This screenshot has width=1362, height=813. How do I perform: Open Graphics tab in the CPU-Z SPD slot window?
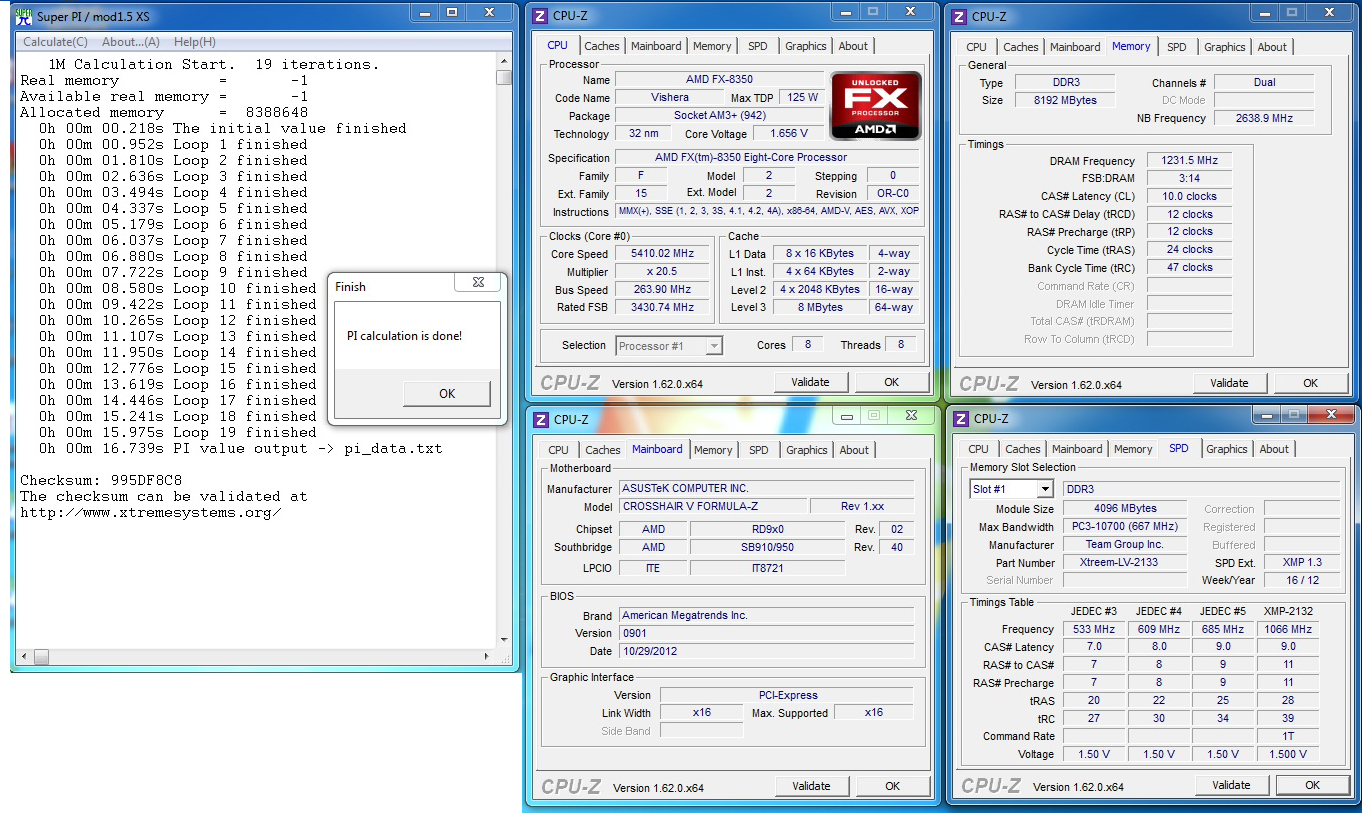(x=1226, y=449)
